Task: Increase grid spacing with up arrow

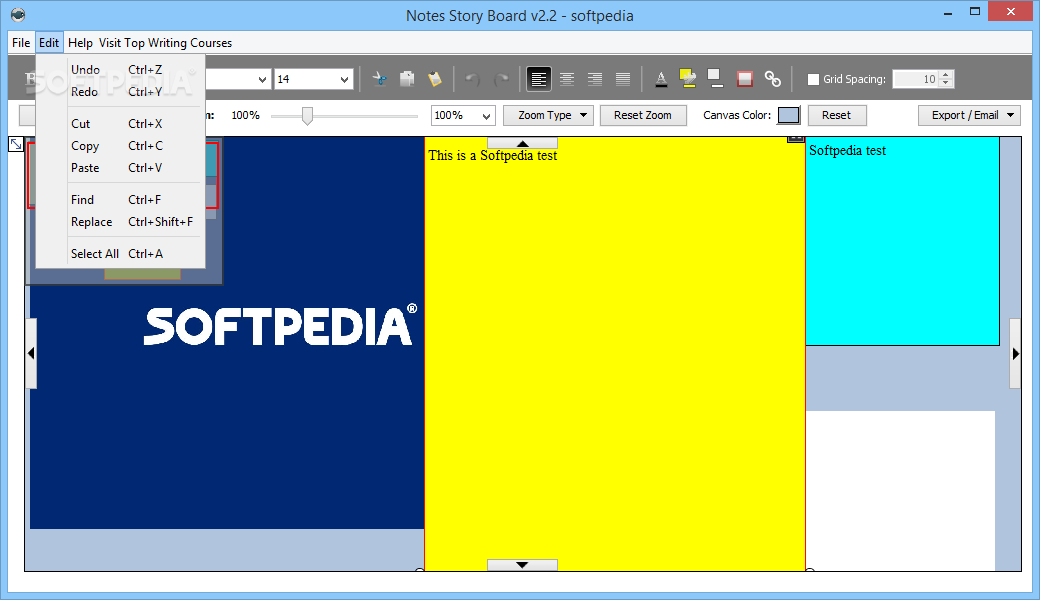Action: coord(946,74)
